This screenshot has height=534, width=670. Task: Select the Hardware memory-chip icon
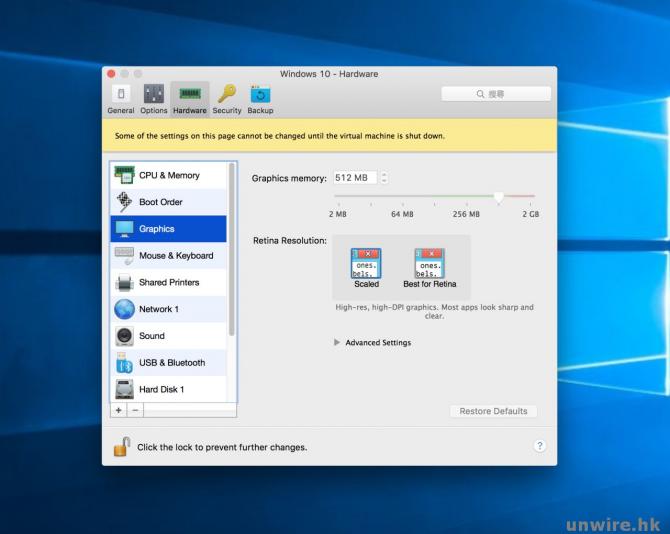tap(190, 94)
